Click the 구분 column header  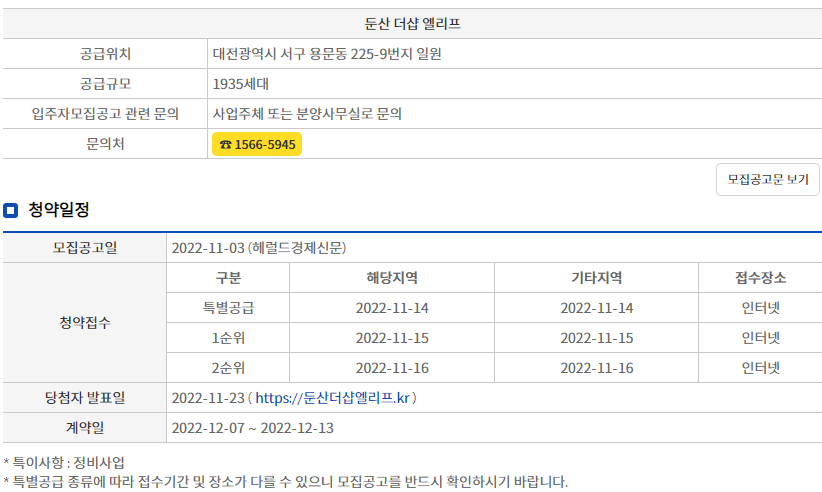[x=228, y=278]
